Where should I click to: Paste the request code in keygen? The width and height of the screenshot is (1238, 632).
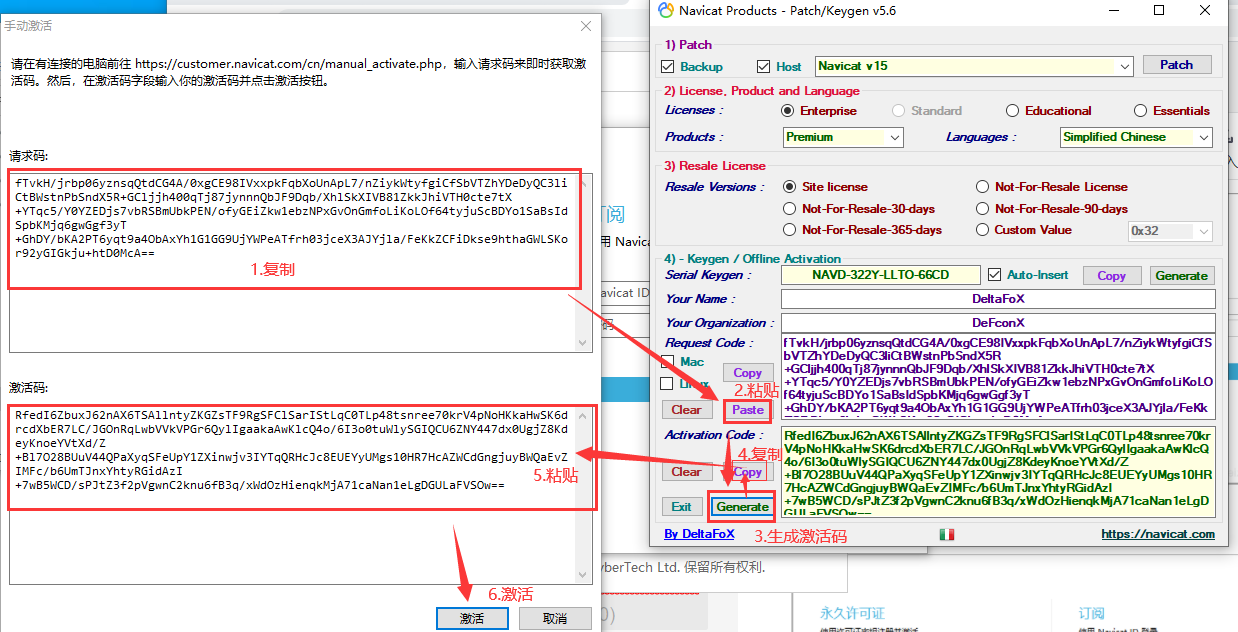(x=748, y=410)
